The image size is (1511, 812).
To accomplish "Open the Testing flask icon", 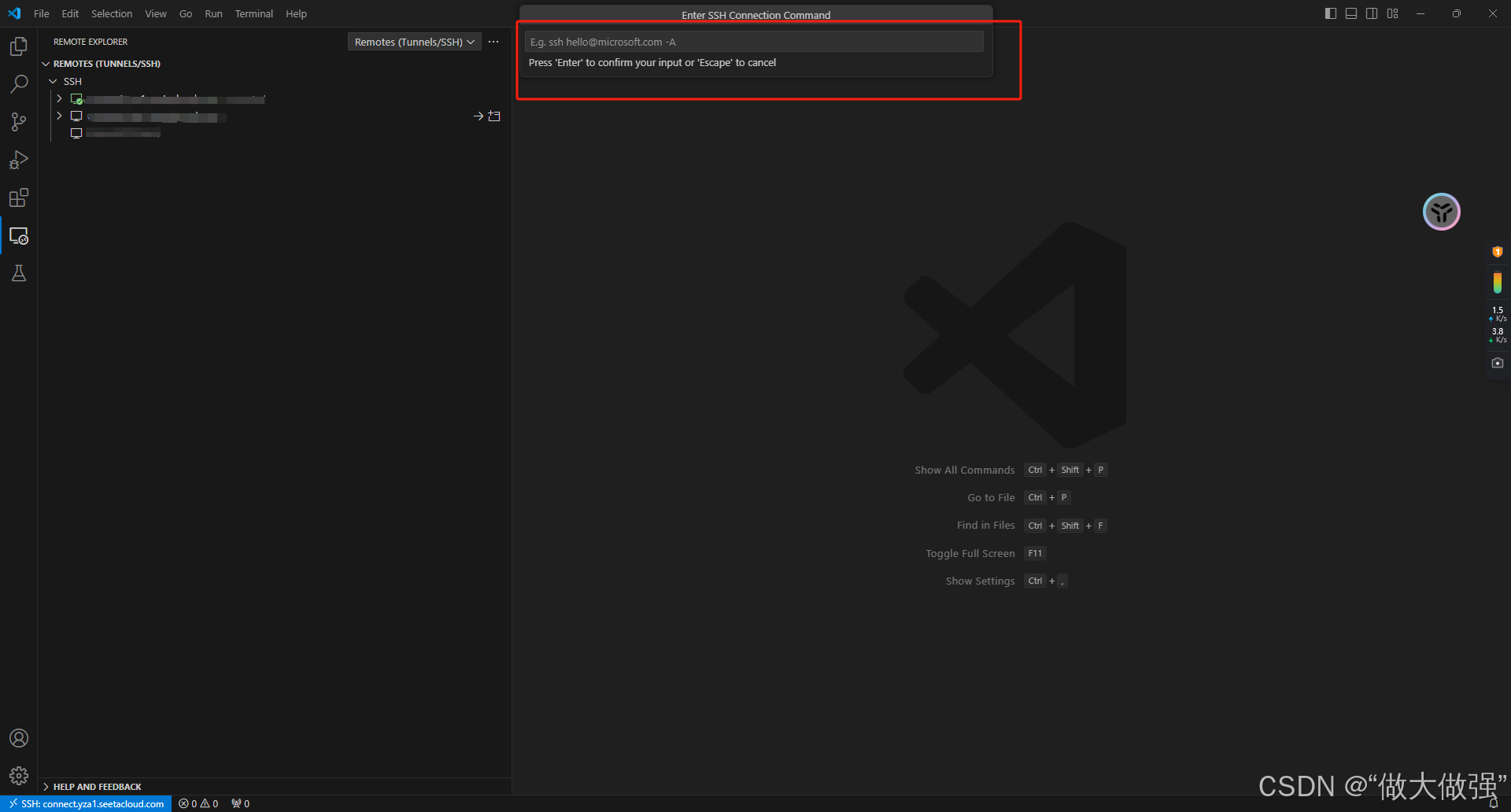I will pyautogui.click(x=19, y=273).
